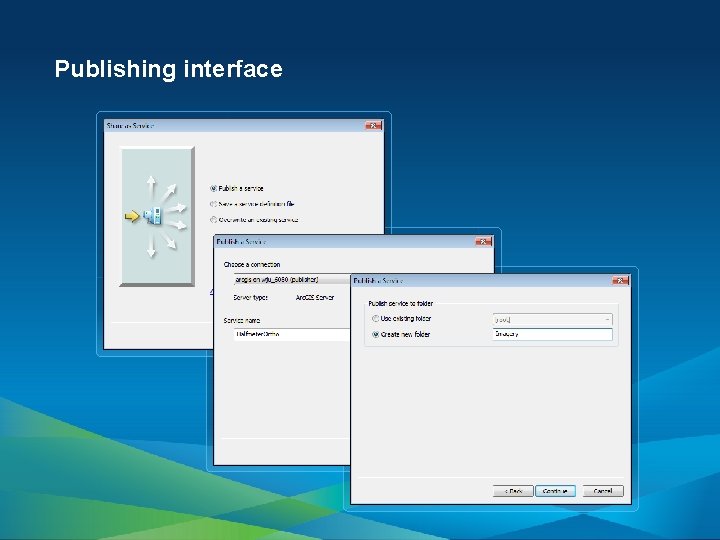The width and height of the screenshot is (720, 540).
Task: Open the "Choose a connection" dropdown
Action: tap(292, 280)
